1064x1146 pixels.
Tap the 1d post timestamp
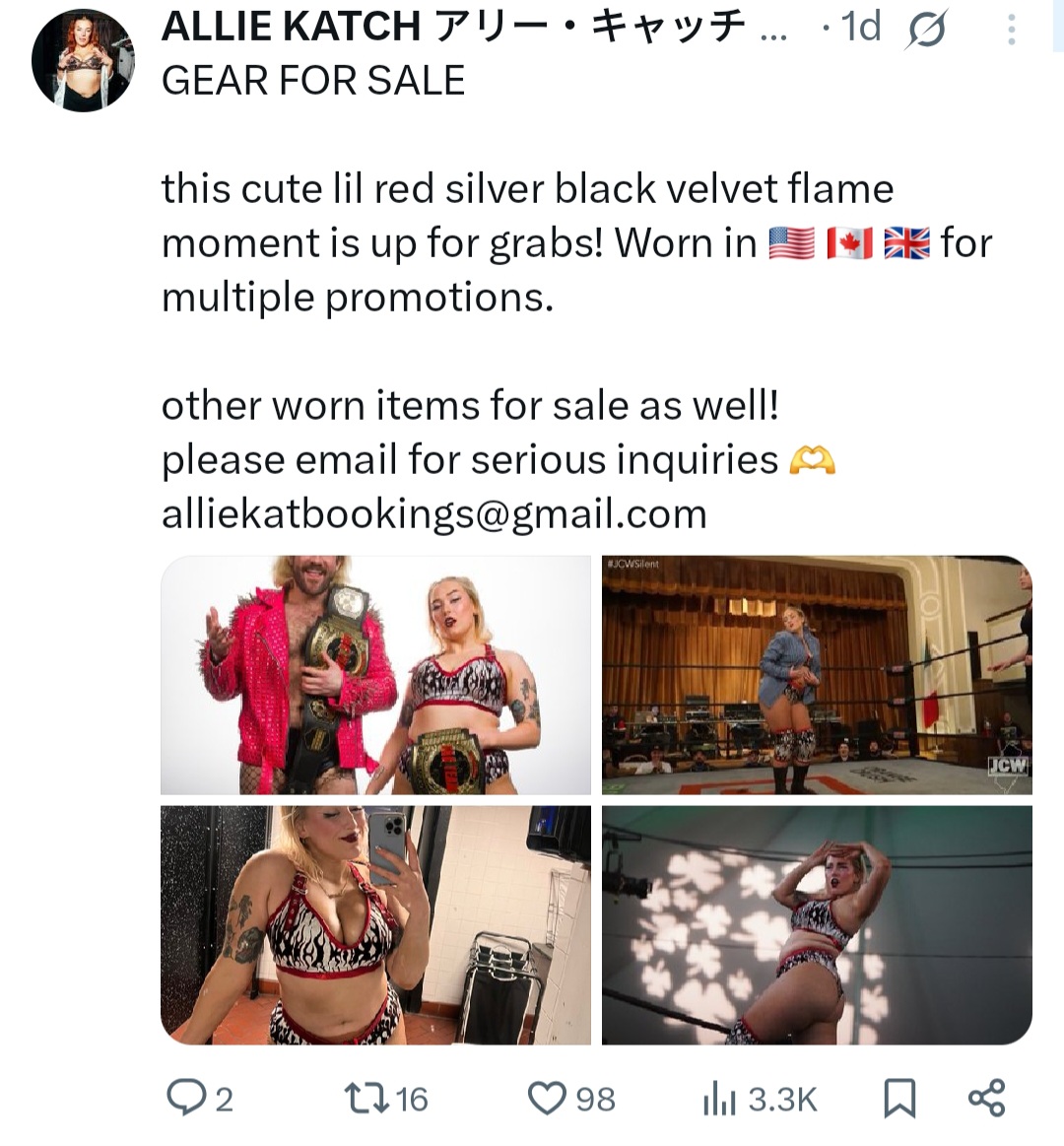pyautogui.click(x=861, y=27)
